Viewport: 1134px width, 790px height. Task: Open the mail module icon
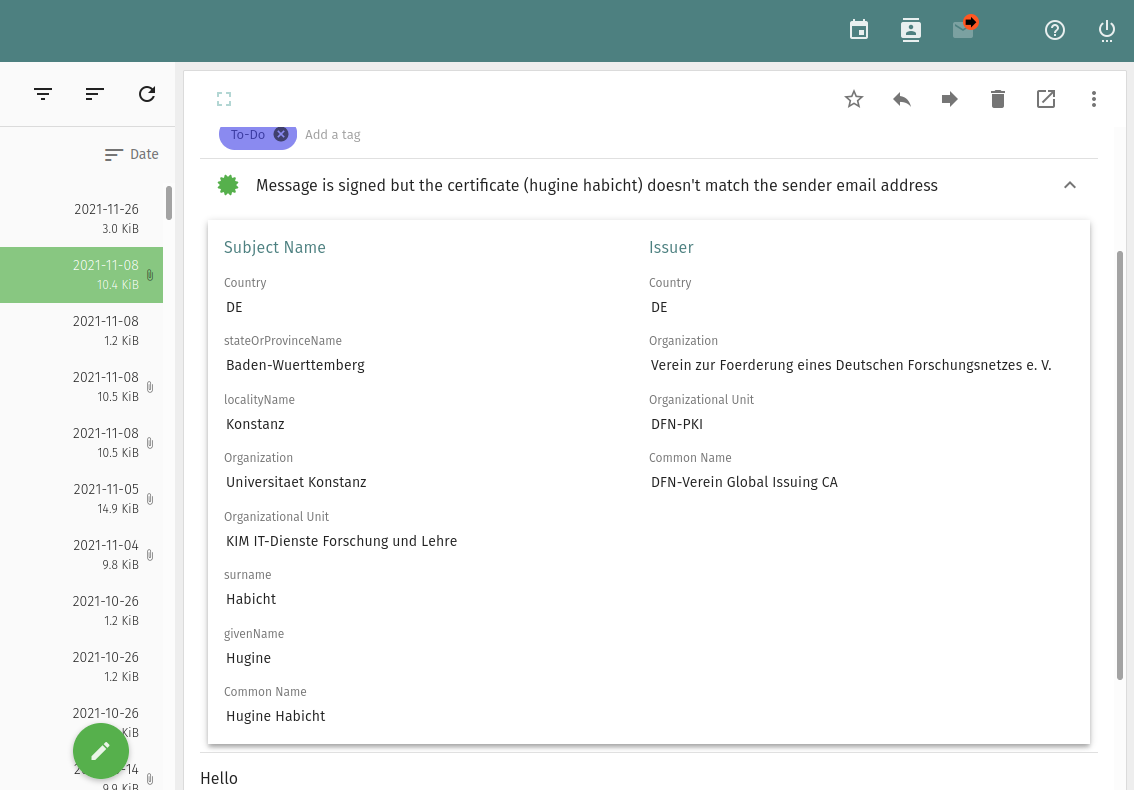click(964, 29)
